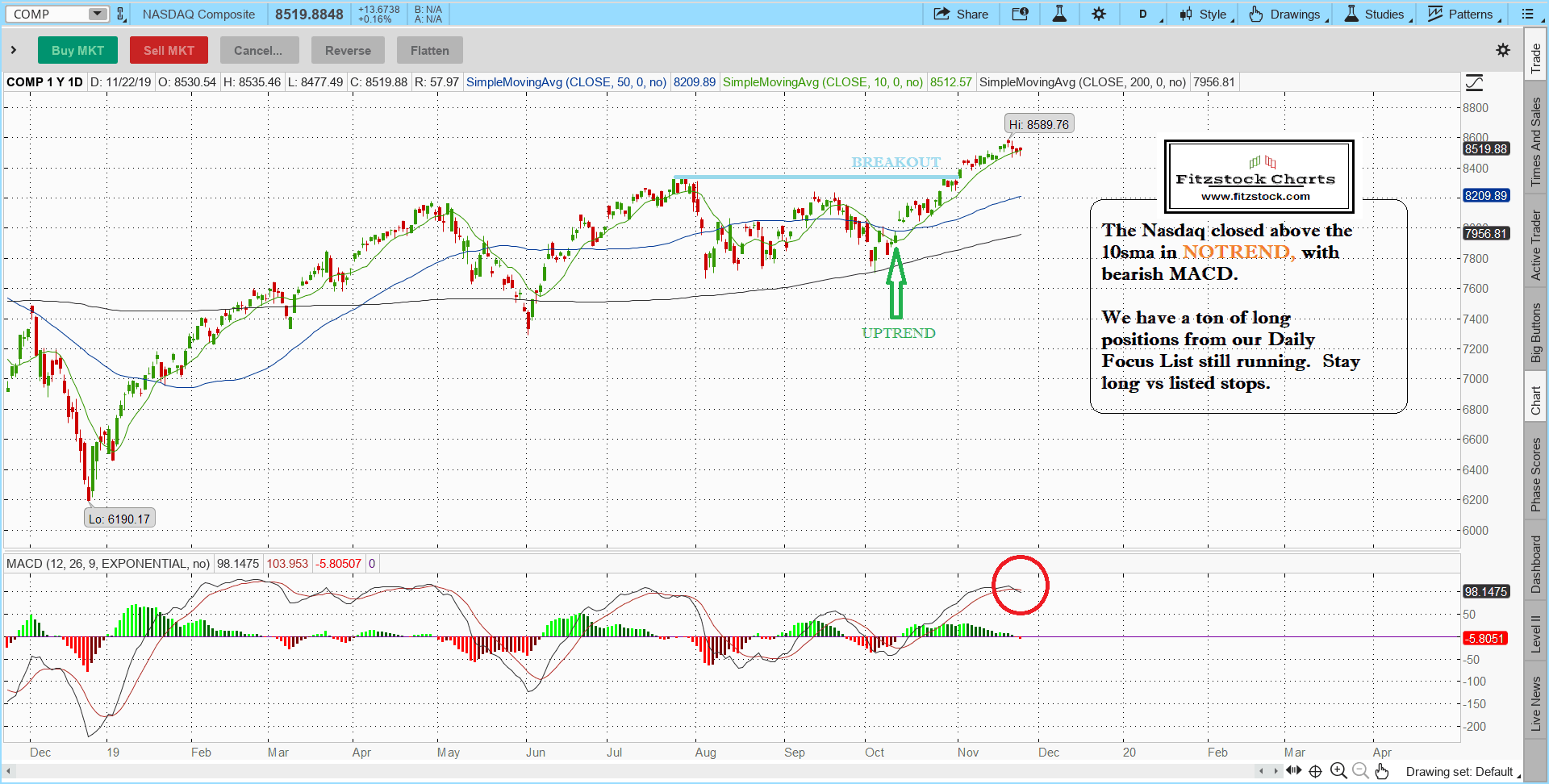1549x784 pixels.
Task: Select the pointing hand cursor tool
Action: click(x=1382, y=771)
